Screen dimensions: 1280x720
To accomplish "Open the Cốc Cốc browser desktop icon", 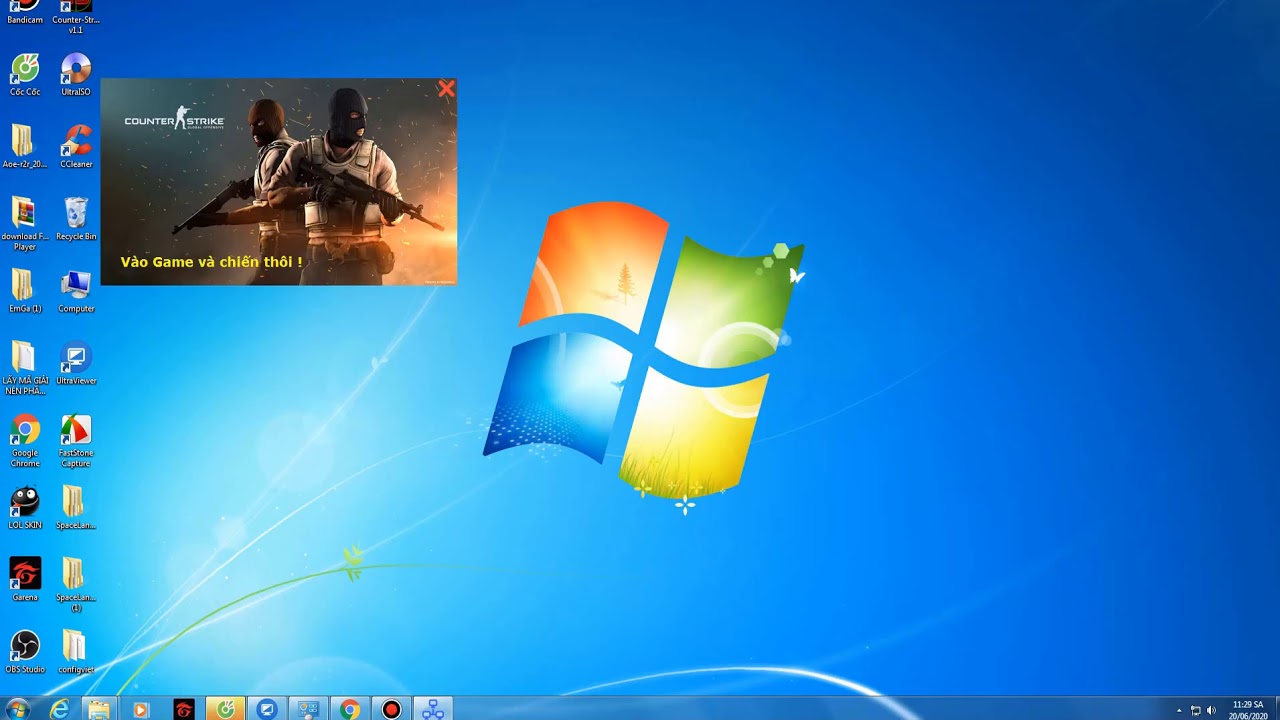I will coord(25,71).
